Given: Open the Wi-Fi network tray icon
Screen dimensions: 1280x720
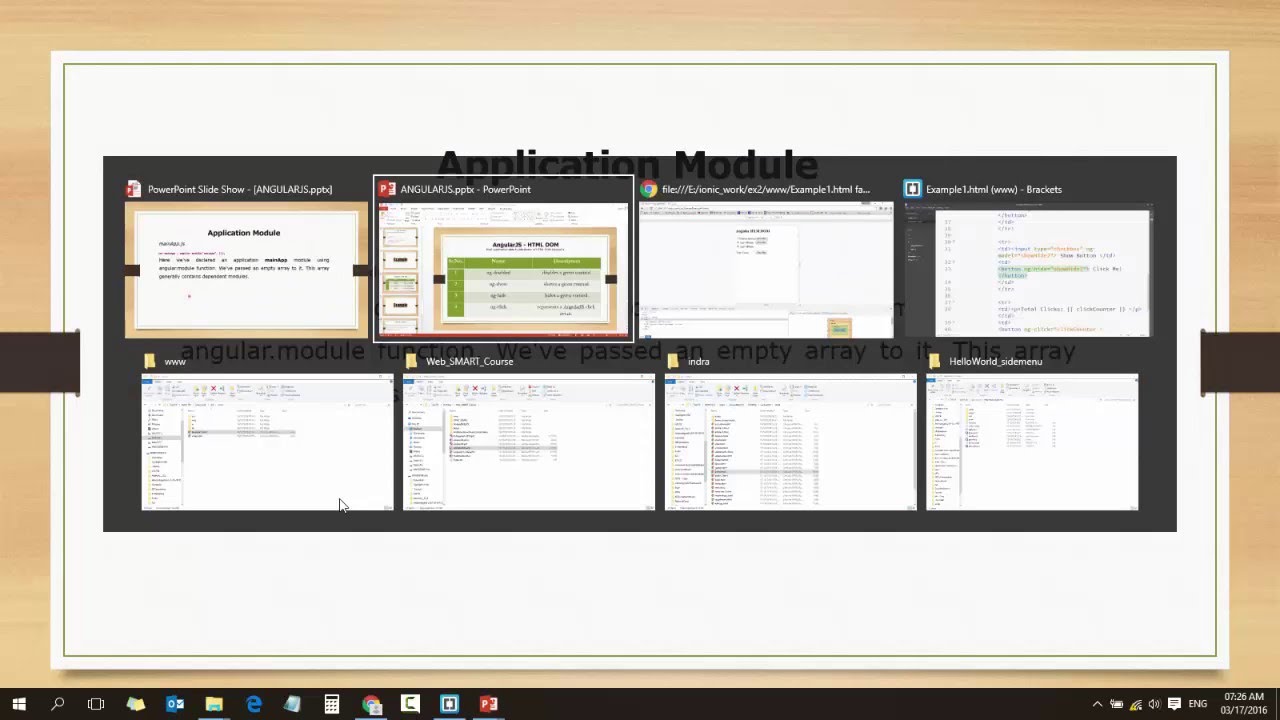Looking at the screenshot, I should [1136, 704].
